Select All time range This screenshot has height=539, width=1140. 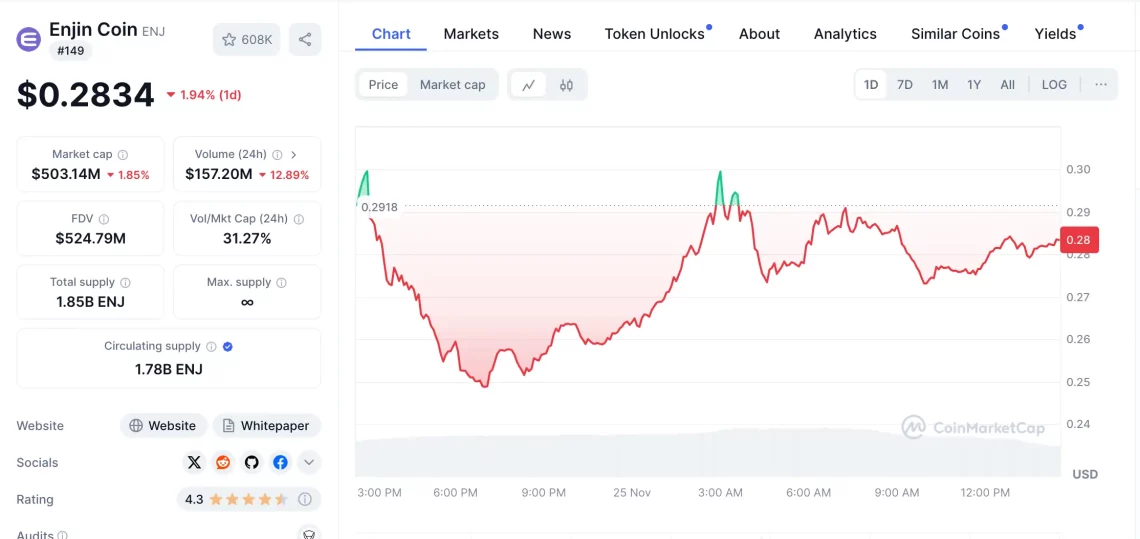pyautogui.click(x=1008, y=84)
